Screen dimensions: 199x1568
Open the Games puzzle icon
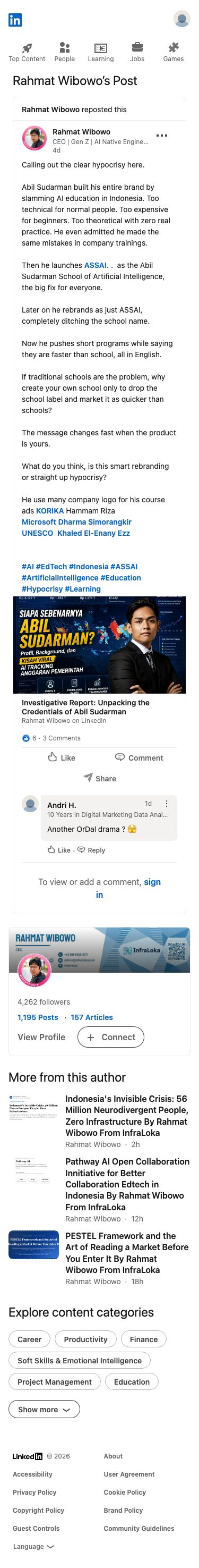[x=174, y=47]
